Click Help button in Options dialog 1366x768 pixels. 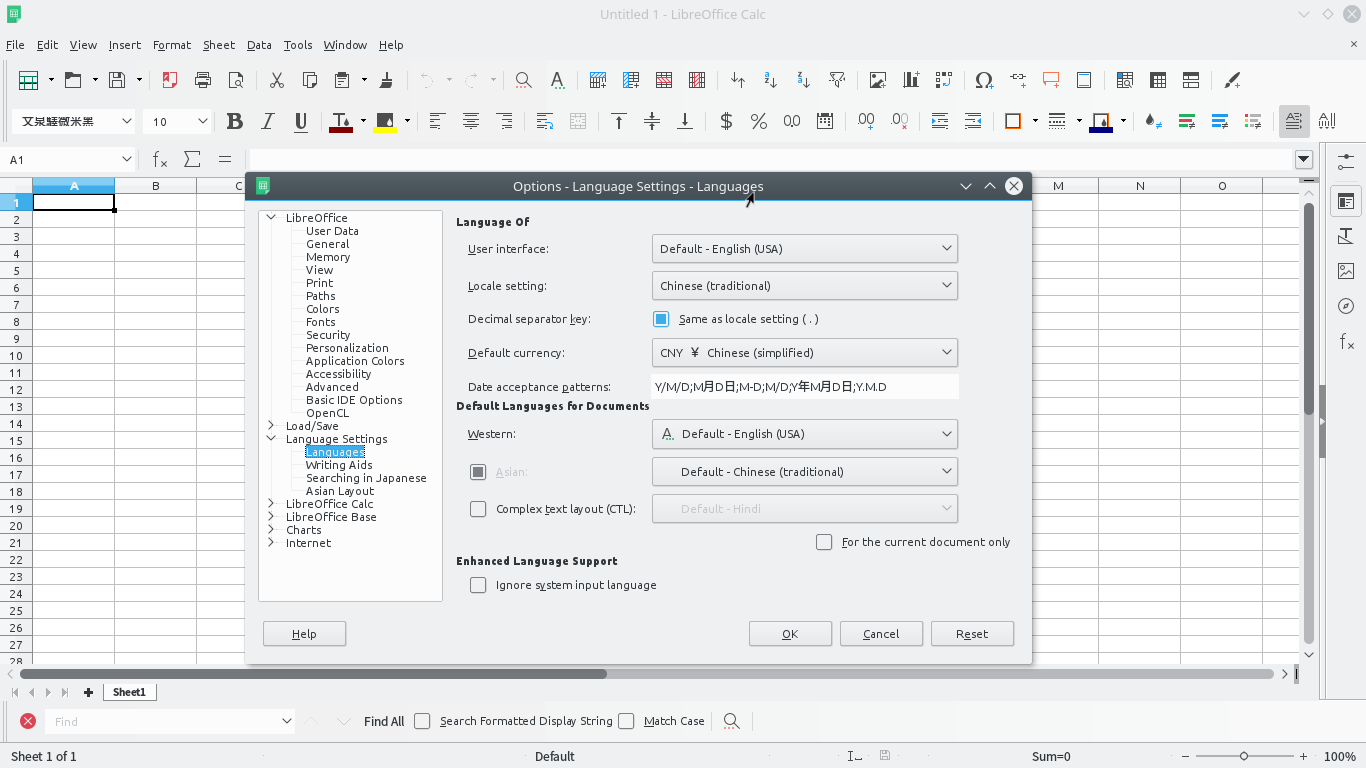(x=304, y=634)
